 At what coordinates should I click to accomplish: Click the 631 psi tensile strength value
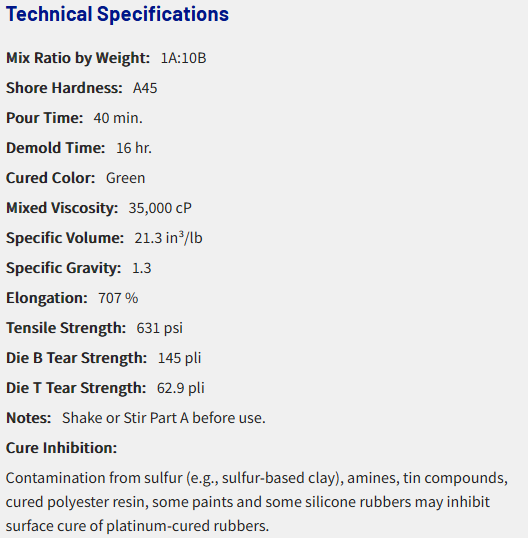pyautogui.click(x=160, y=328)
